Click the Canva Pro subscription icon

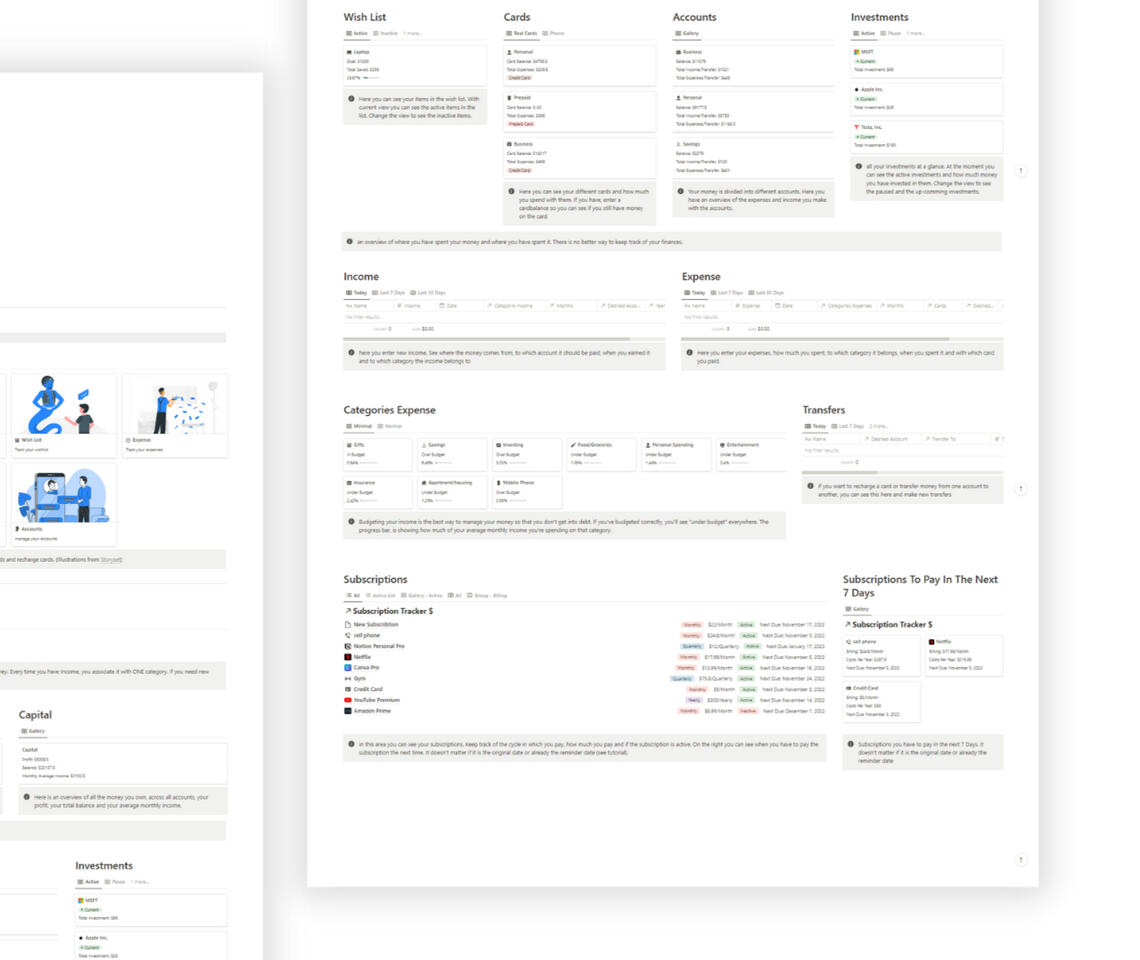pyautogui.click(x=347, y=668)
